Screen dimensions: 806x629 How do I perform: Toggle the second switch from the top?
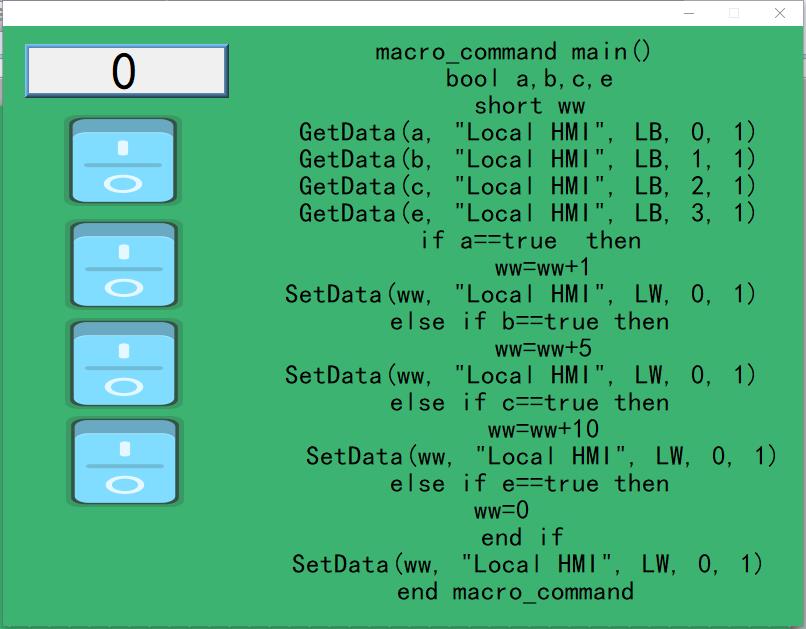(x=123, y=264)
